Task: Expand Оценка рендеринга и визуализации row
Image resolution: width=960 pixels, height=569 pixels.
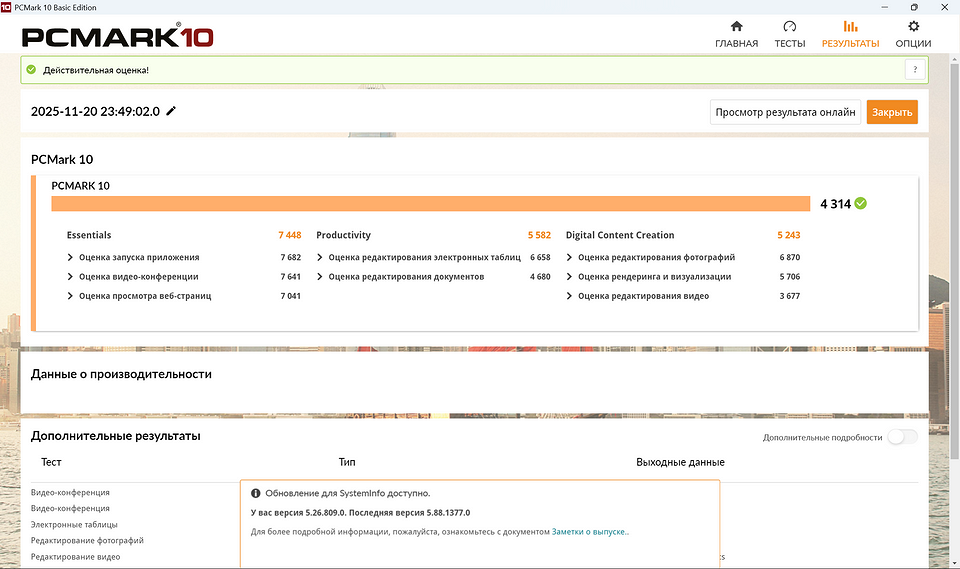Action: (569, 277)
